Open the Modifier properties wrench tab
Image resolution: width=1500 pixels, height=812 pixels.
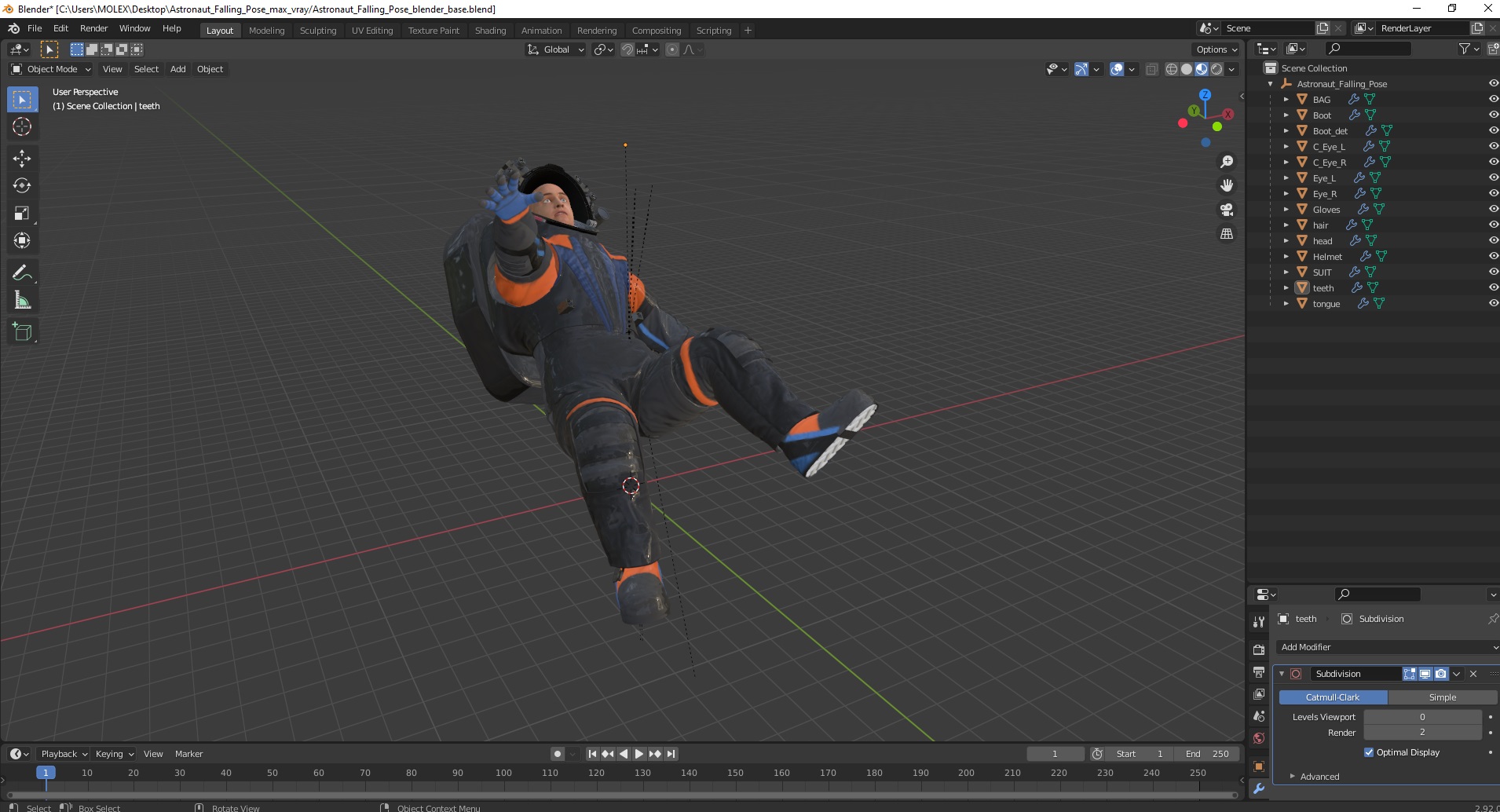click(x=1259, y=788)
